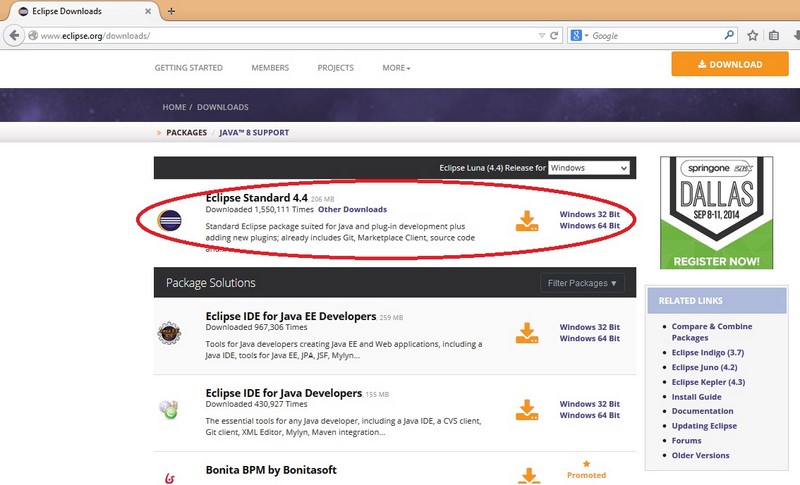Click the Java EE Developers download arrow icon
Image resolution: width=800 pixels, height=485 pixels.
[x=527, y=333]
